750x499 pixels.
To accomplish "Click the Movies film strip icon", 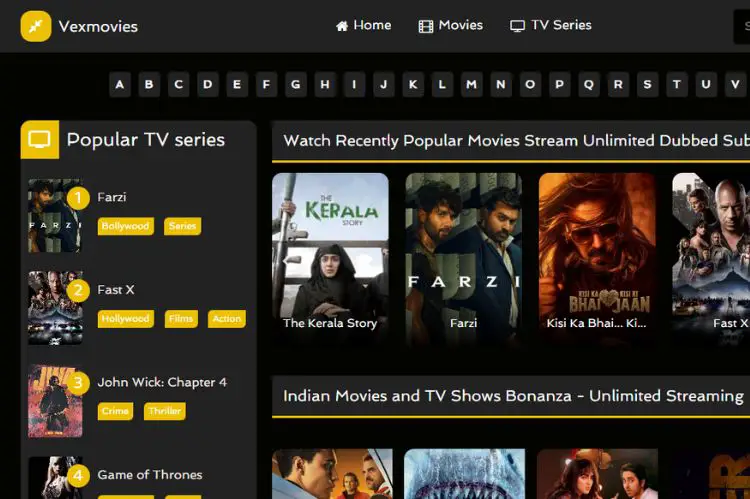I will (x=426, y=26).
